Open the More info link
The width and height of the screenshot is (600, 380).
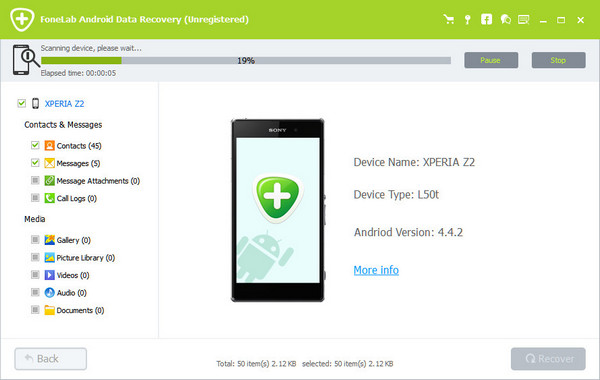[x=376, y=270]
